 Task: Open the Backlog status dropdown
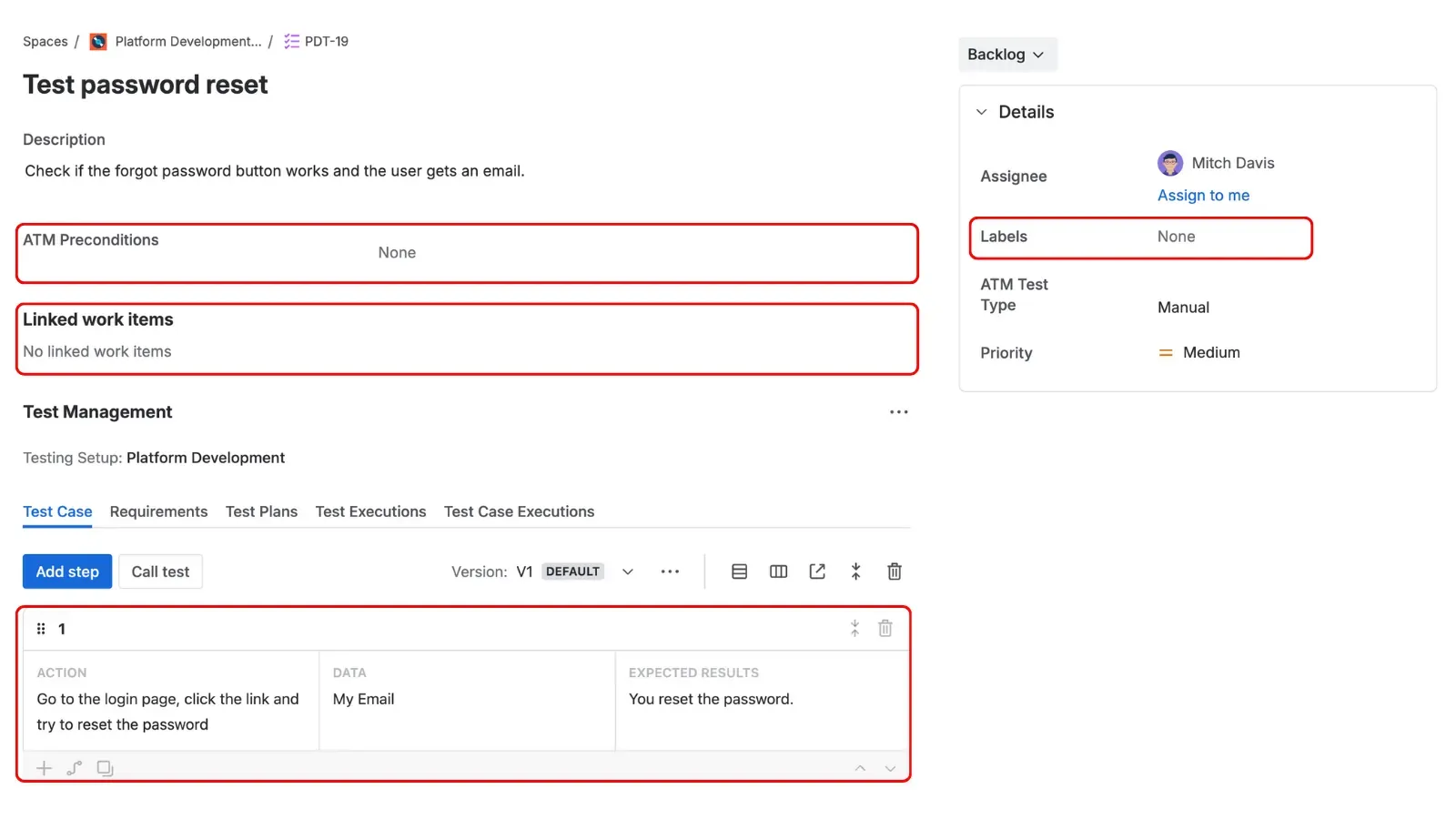click(x=1006, y=54)
